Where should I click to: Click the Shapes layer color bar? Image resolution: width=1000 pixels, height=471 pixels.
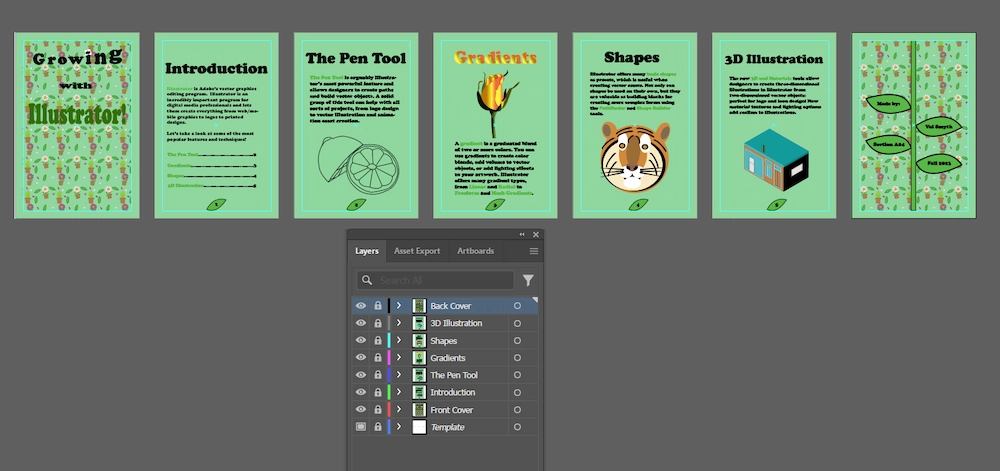pos(389,340)
